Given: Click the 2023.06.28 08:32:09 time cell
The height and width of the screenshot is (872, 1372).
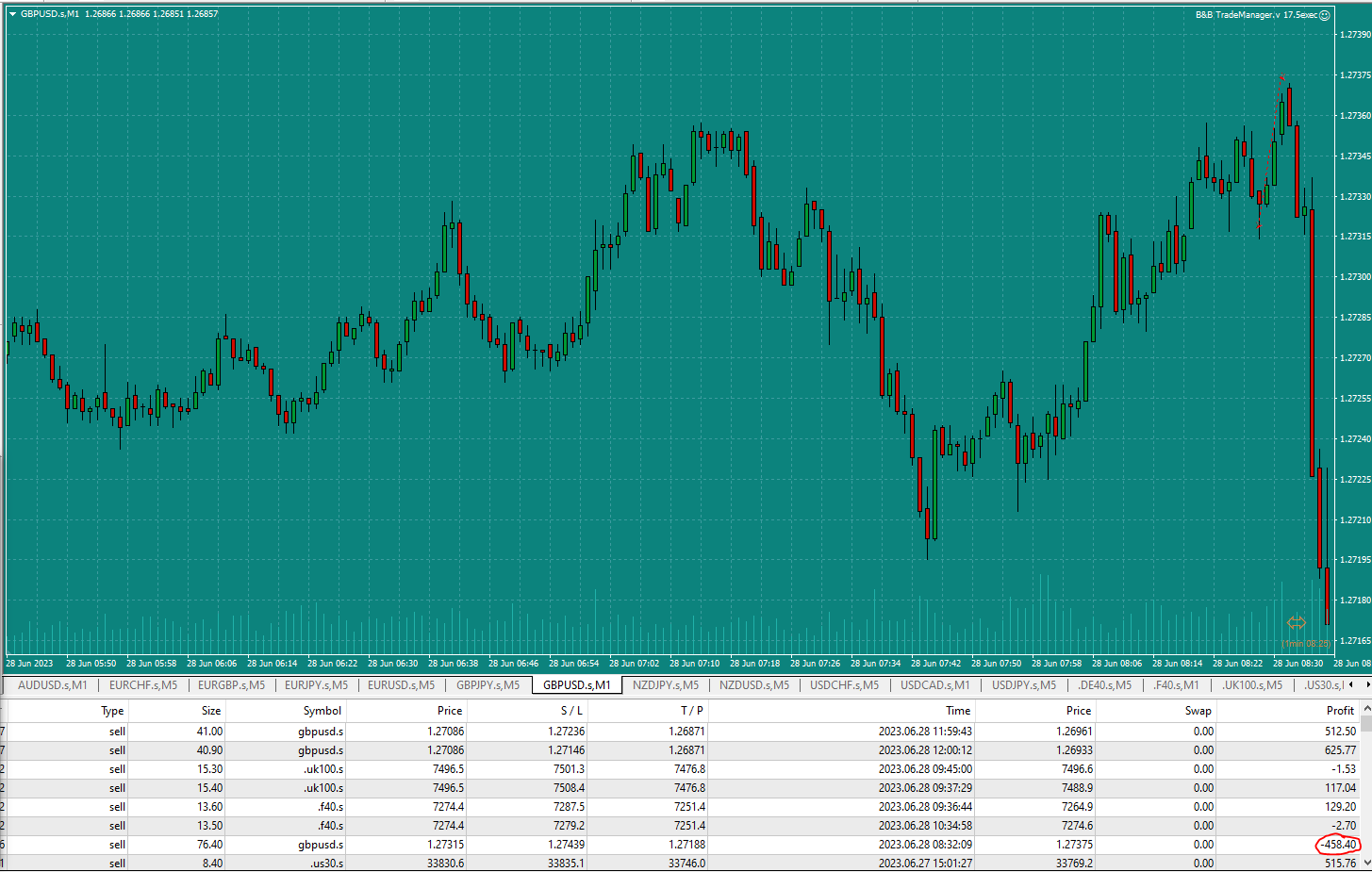Looking at the screenshot, I should coord(925,845).
